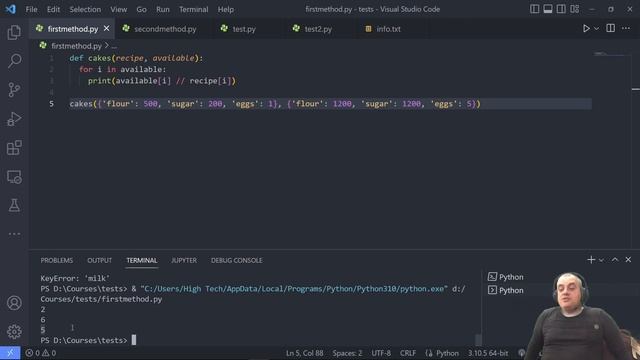
Task: Switch to the PROBLEMS panel tab
Action: (57, 260)
